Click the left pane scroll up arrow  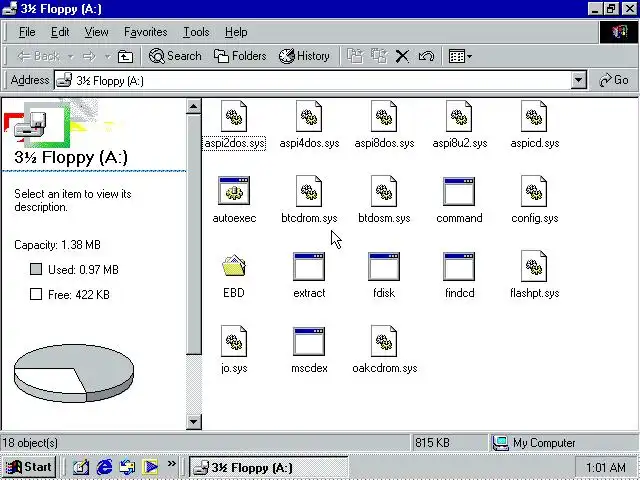(193, 107)
